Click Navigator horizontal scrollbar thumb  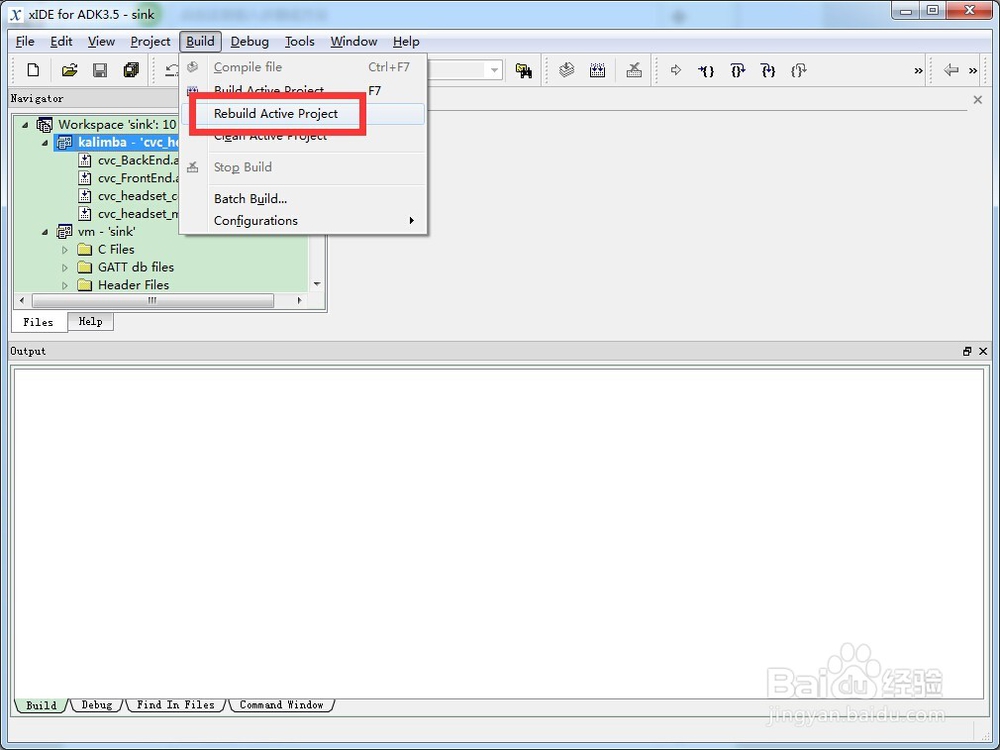click(x=152, y=300)
